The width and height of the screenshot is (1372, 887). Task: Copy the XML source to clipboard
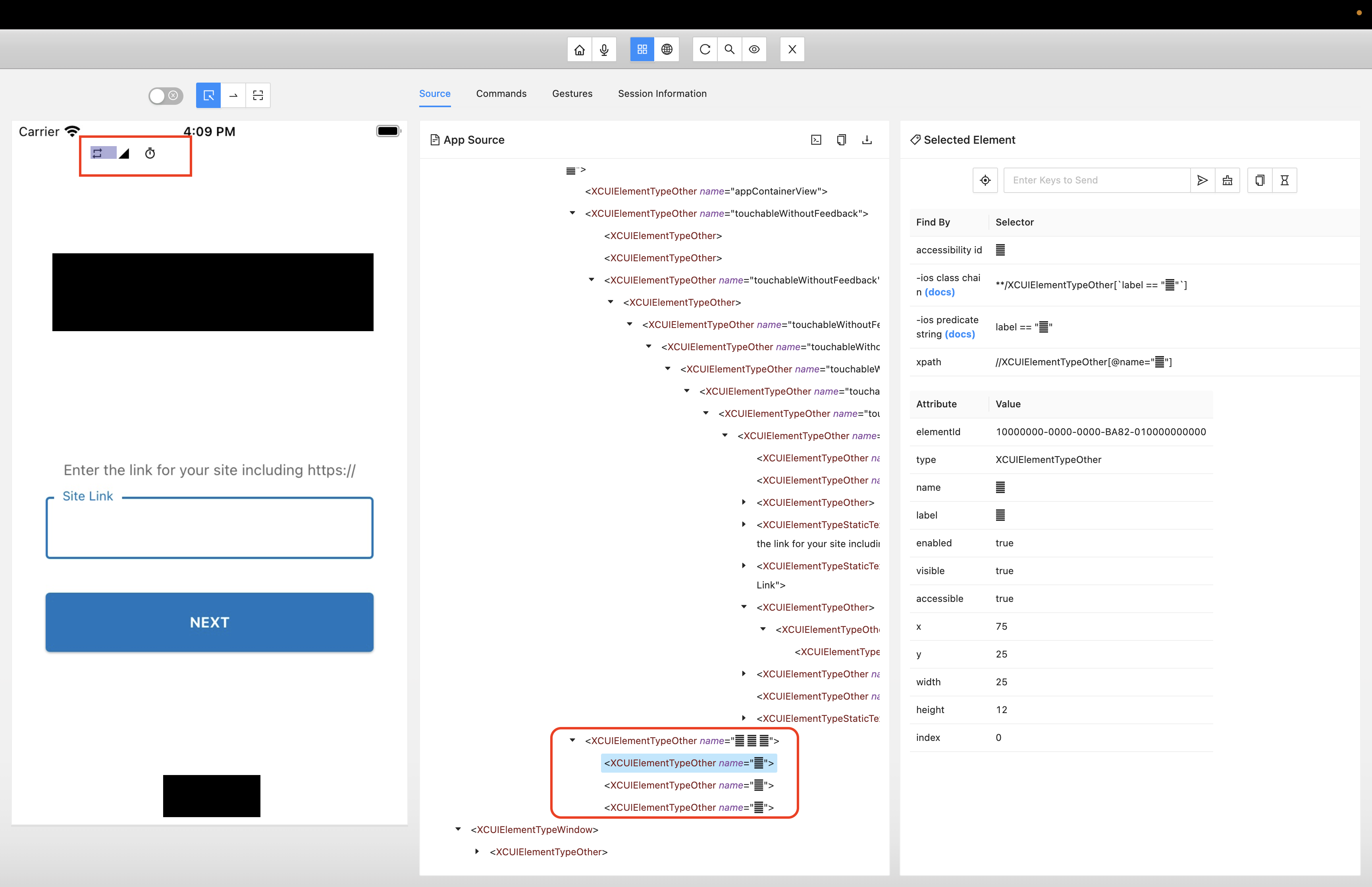(x=841, y=139)
